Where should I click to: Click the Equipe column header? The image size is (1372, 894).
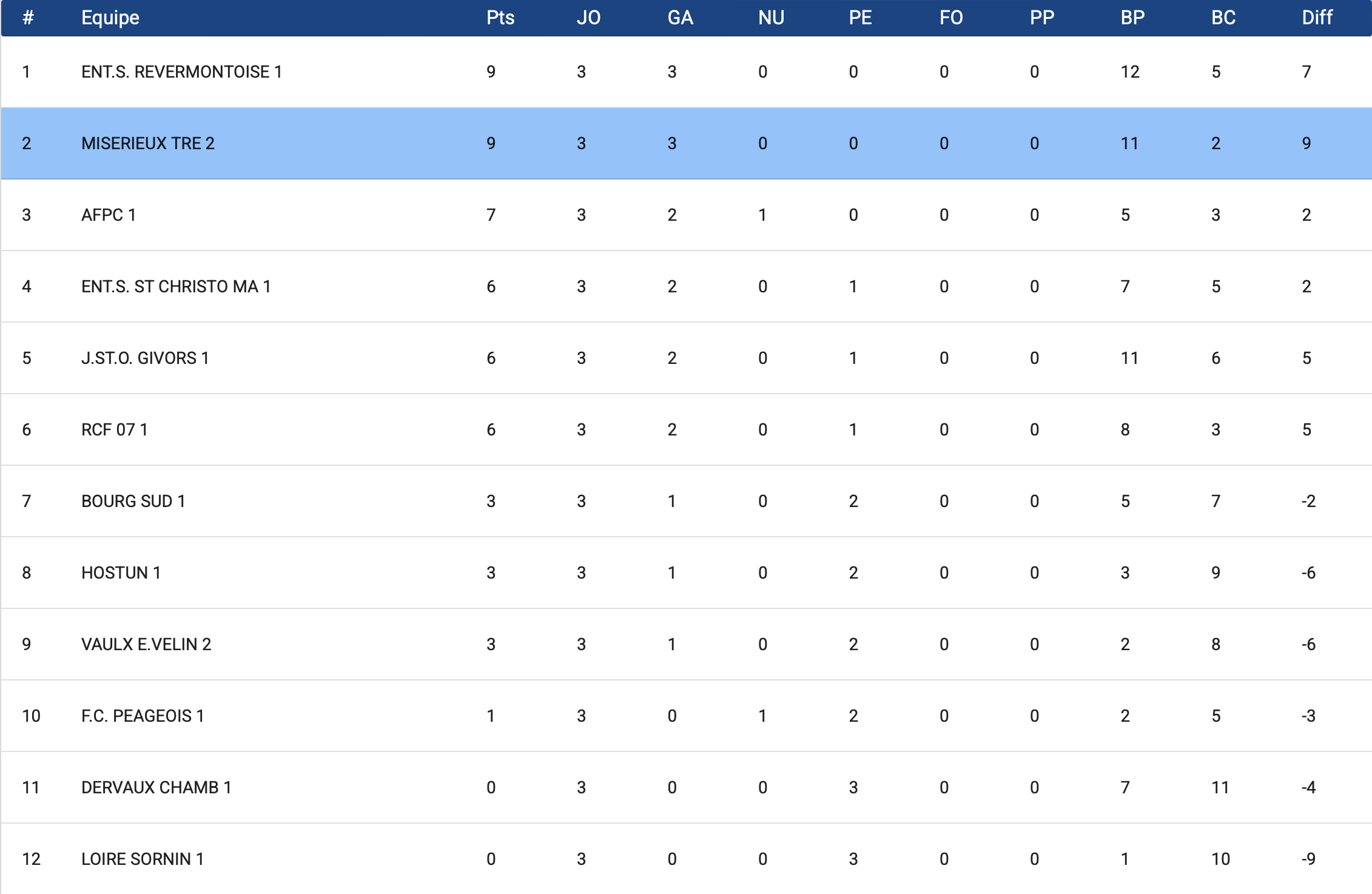coord(110,18)
